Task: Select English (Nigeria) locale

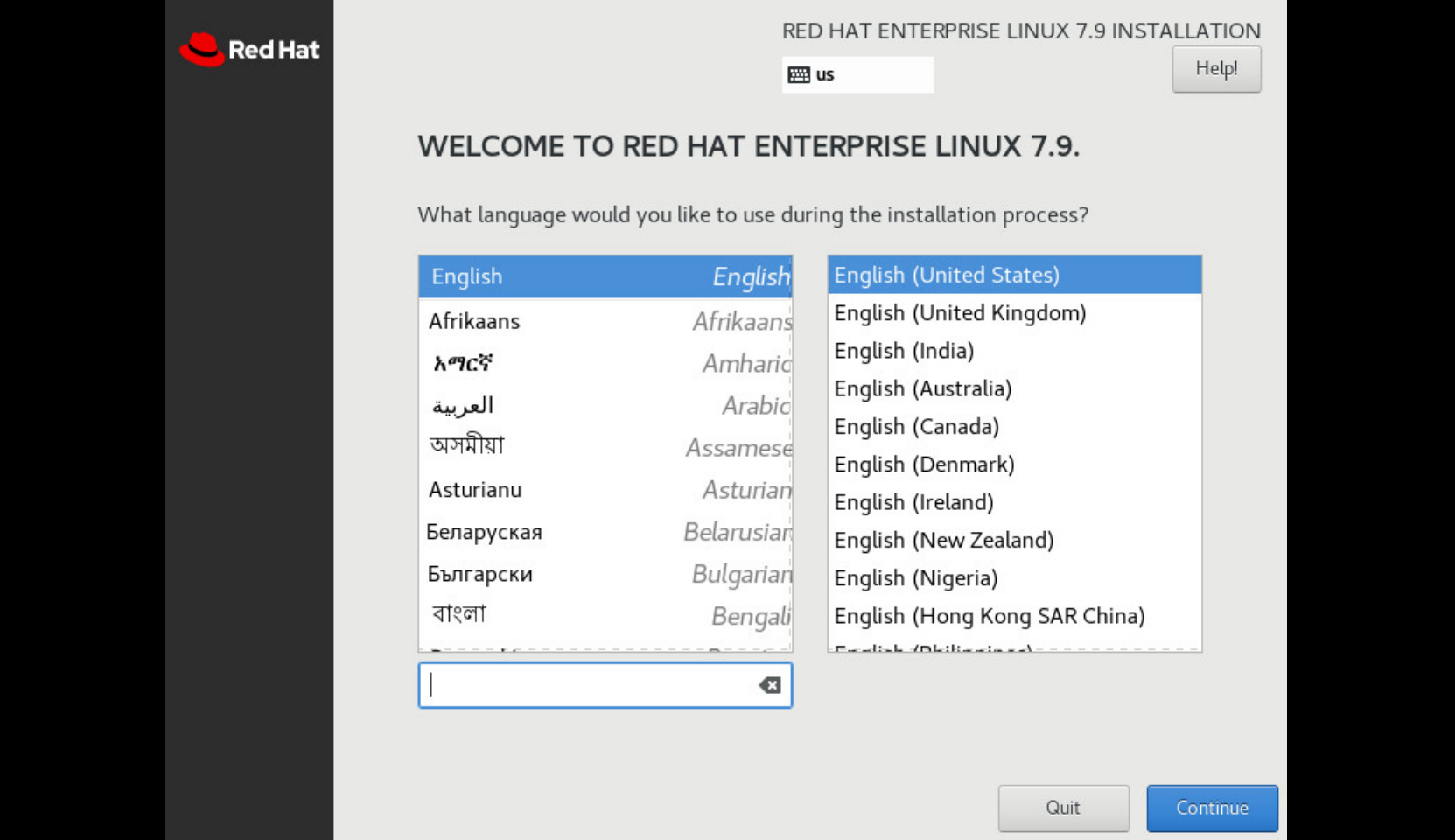Action: tap(1015, 578)
